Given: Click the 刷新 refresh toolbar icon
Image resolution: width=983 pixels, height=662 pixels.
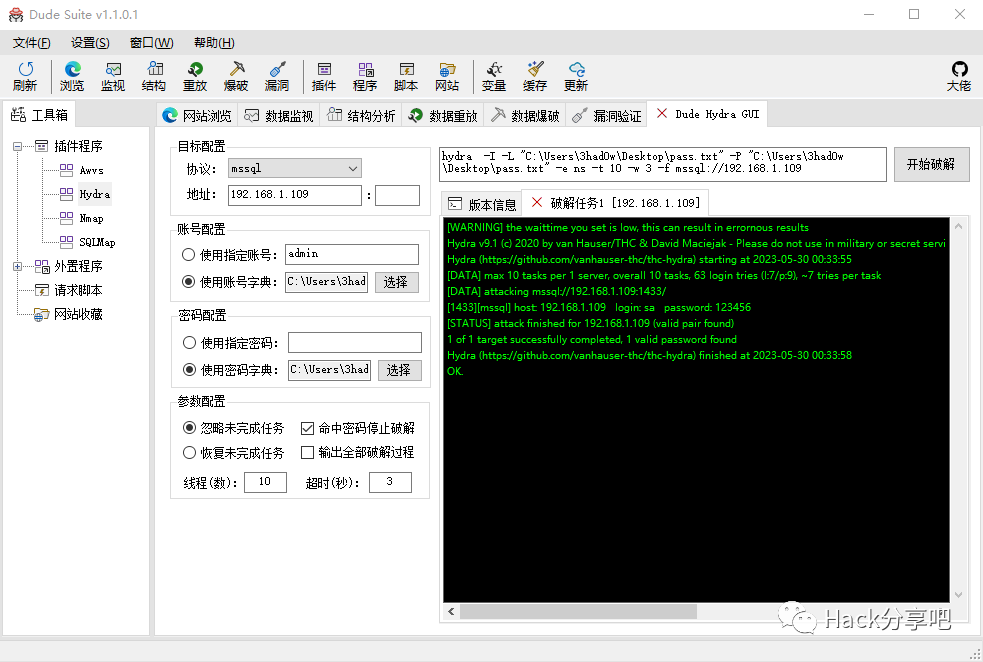Looking at the screenshot, I should [25, 76].
